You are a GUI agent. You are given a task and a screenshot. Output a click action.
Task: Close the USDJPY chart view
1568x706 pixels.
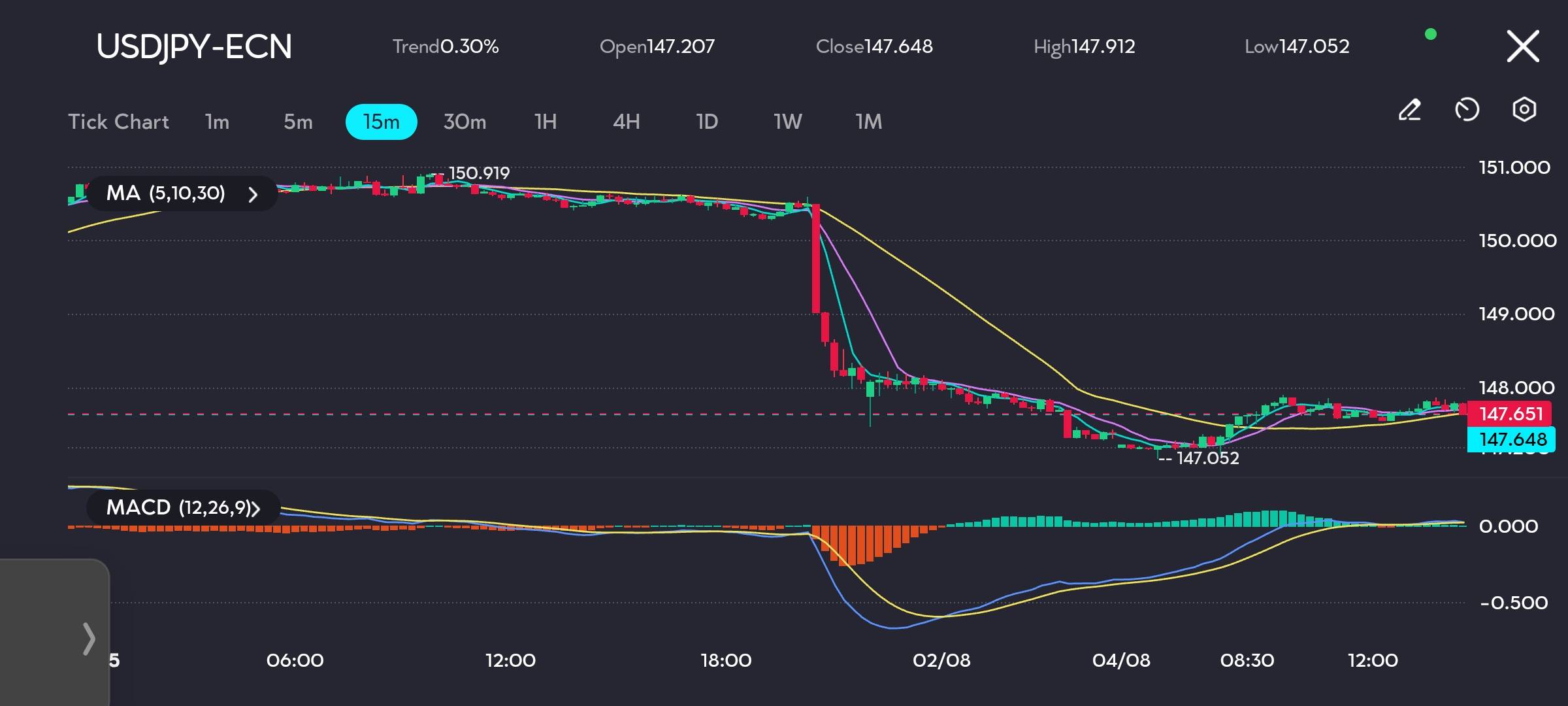tap(1523, 46)
